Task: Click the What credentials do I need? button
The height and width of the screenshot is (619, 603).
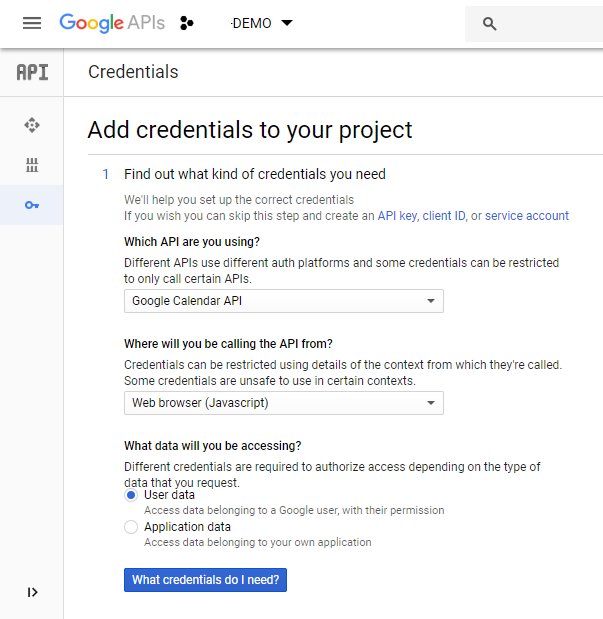Action: coord(205,580)
